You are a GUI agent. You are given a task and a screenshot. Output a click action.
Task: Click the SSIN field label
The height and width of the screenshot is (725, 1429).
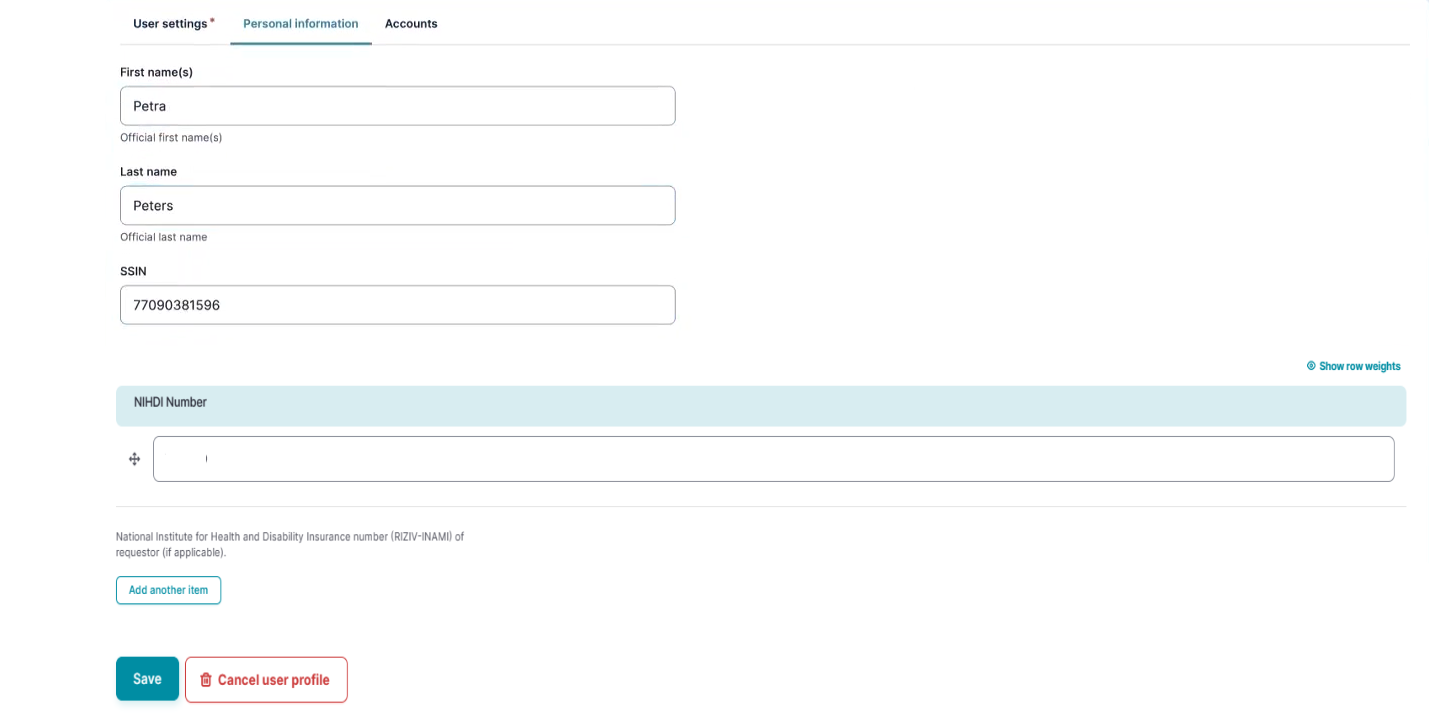tap(134, 271)
